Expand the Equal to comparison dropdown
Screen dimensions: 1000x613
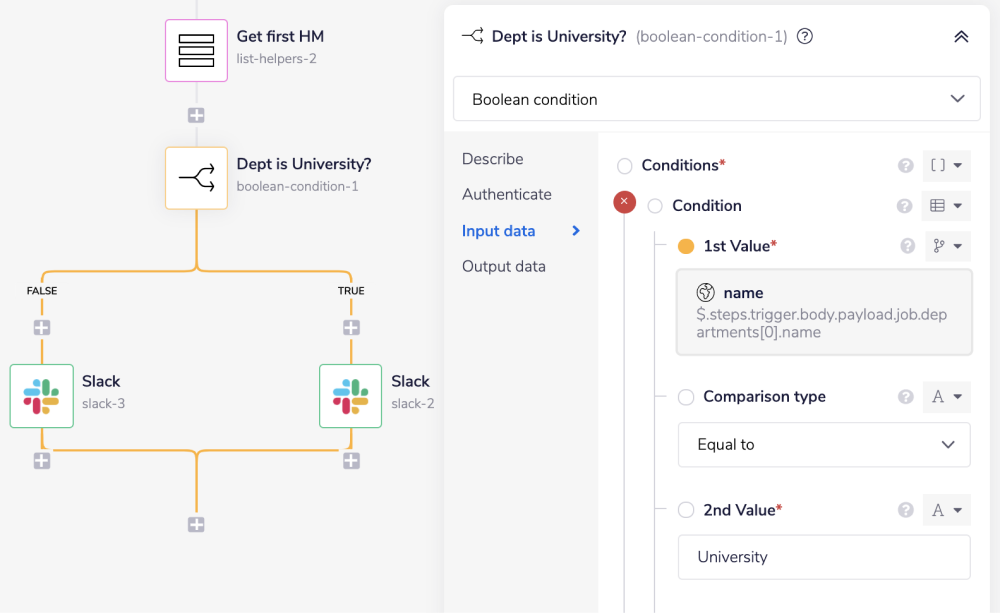click(x=824, y=445)
